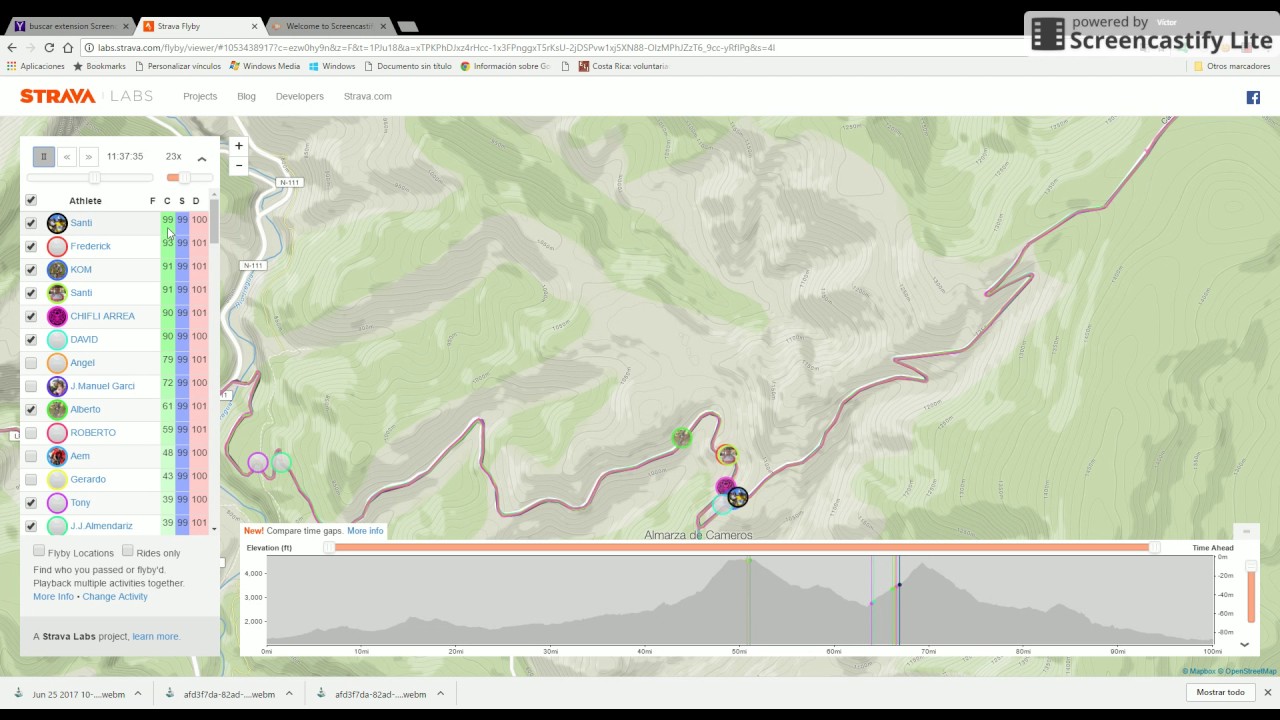Click the Change Activity link
Viewport: 1280px width, 720px height.
click(x=115, y=597)
